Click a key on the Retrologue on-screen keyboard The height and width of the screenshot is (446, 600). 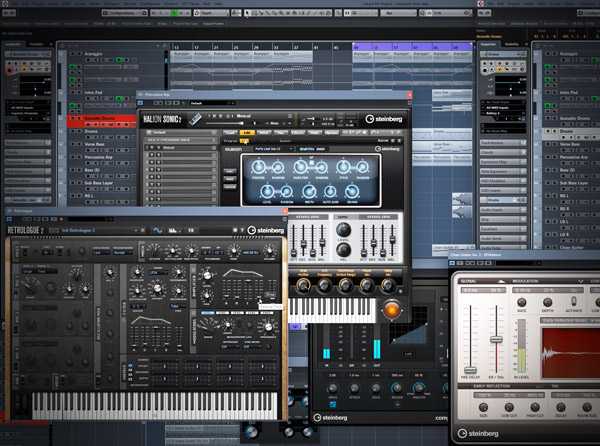coord(155,406)
